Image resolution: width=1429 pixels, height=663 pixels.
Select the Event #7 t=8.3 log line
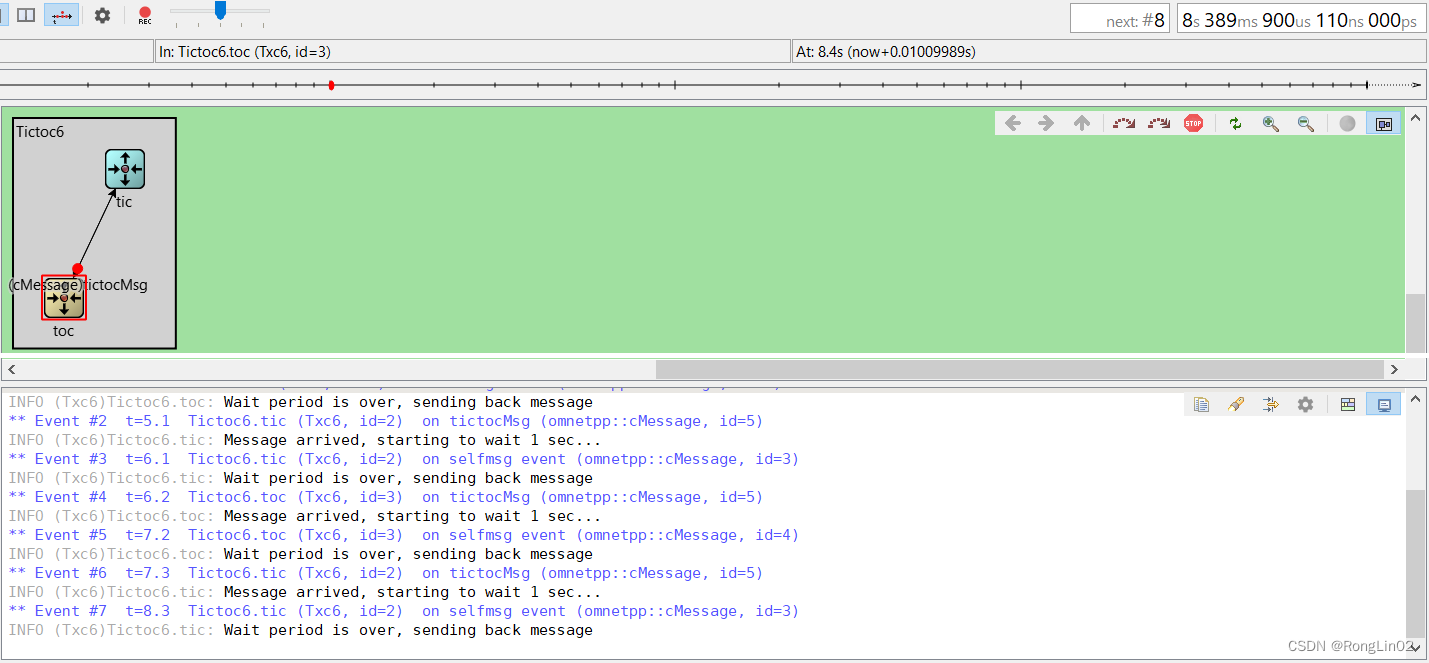403,611
